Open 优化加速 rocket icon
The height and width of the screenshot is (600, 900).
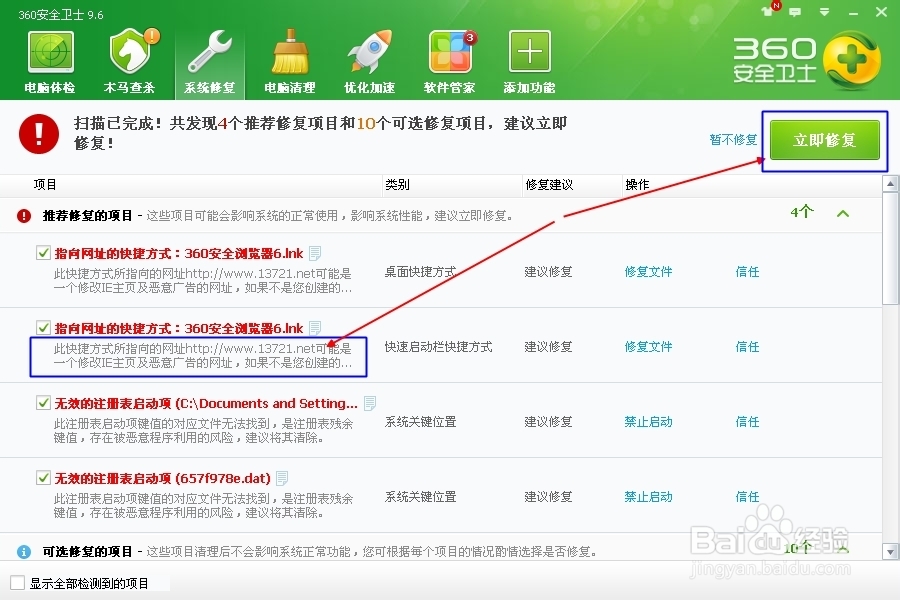coord(369,62)
